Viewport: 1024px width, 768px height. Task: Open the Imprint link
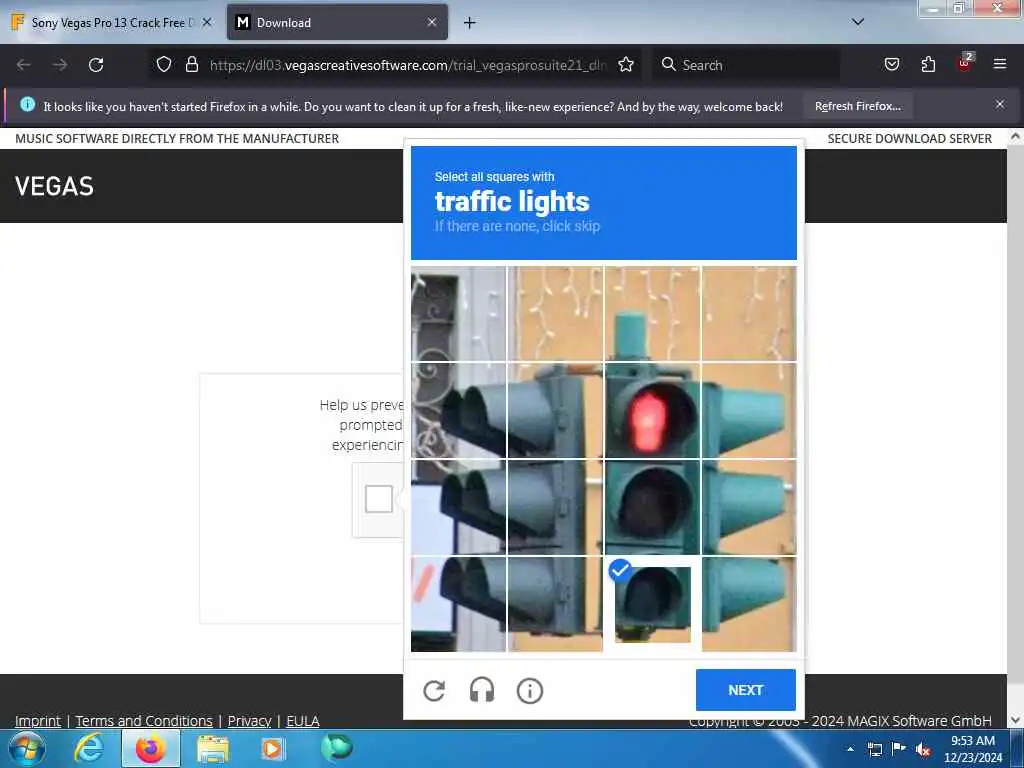38,721
